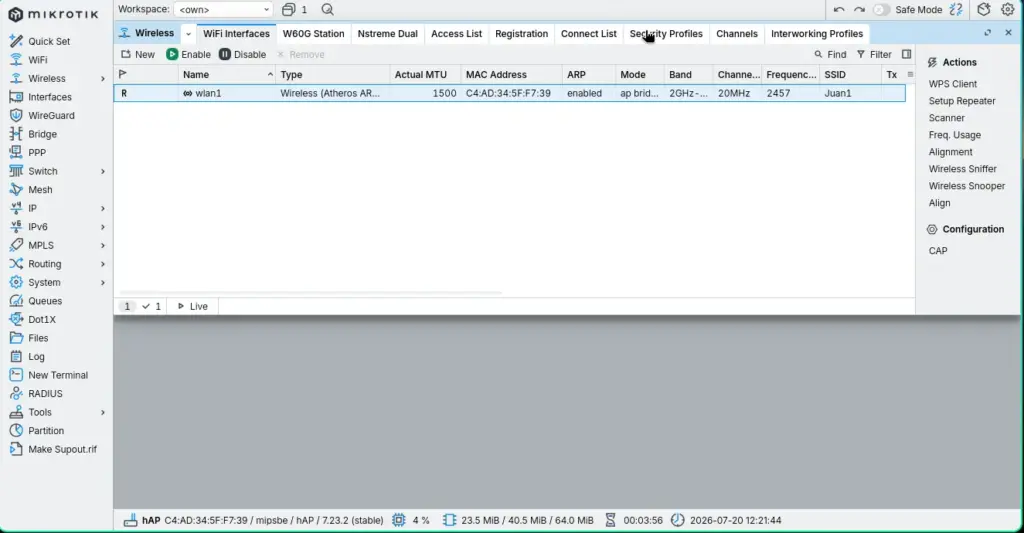Click the New button
This screenshot has height=533, width=1024.
pyautogui.click(x=138, y=54)
